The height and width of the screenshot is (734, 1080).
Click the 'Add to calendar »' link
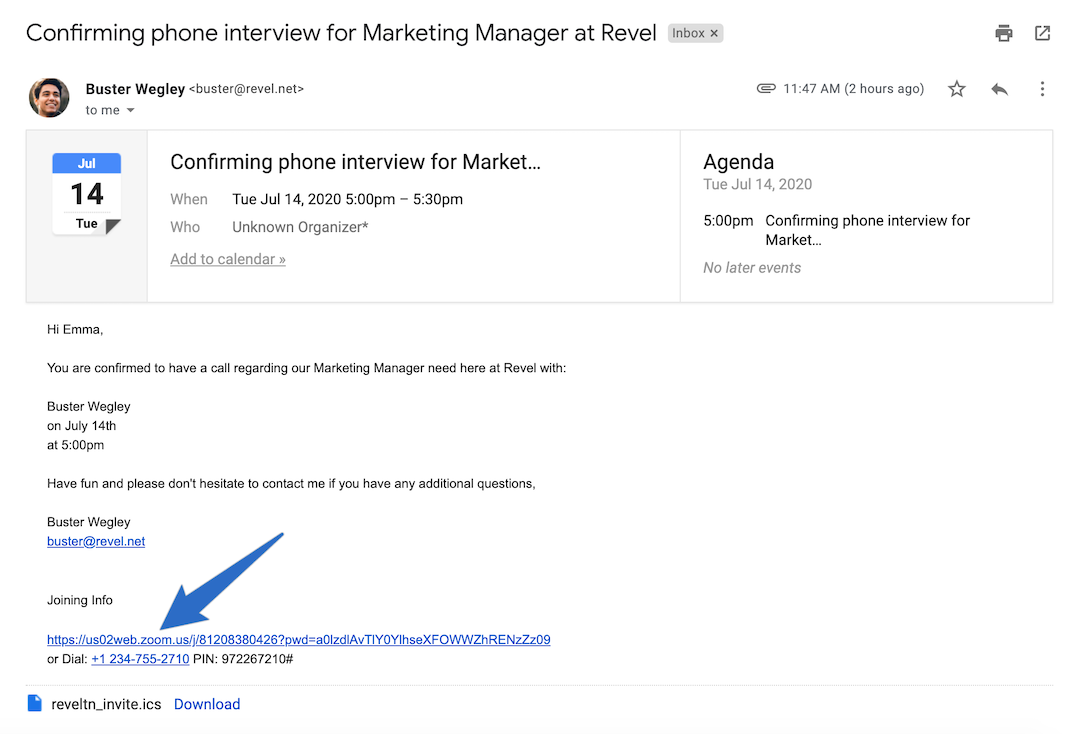coord(228,259)
